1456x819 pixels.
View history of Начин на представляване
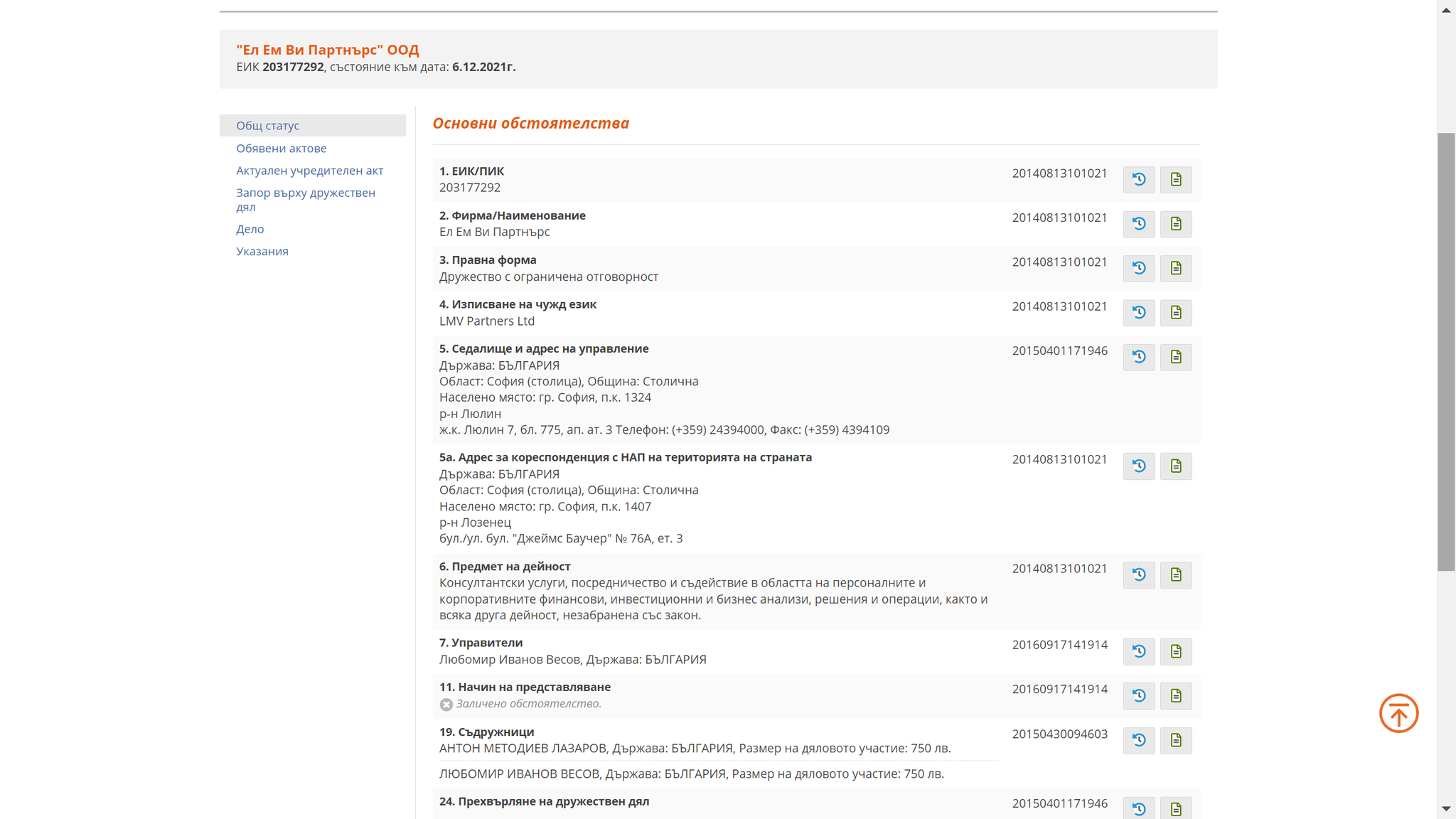pos(1138,695)
